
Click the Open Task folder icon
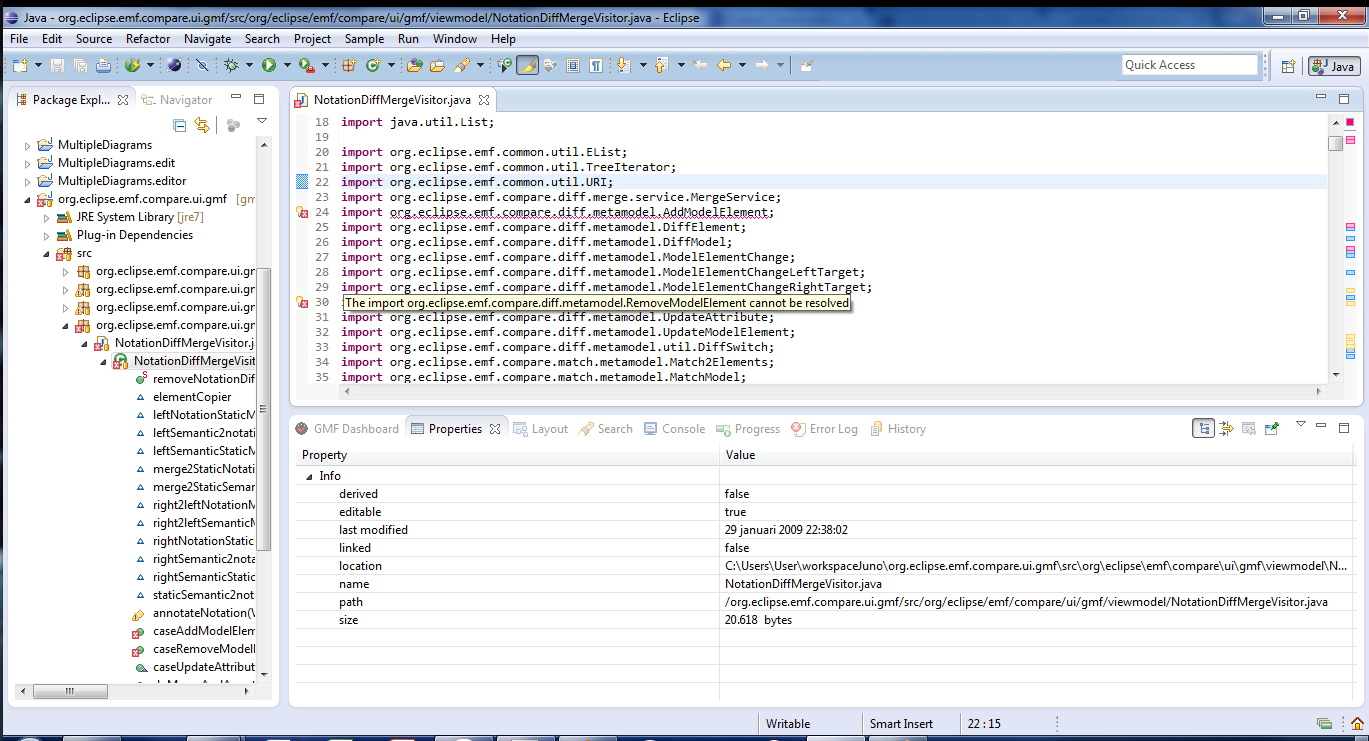pos(437,65)
